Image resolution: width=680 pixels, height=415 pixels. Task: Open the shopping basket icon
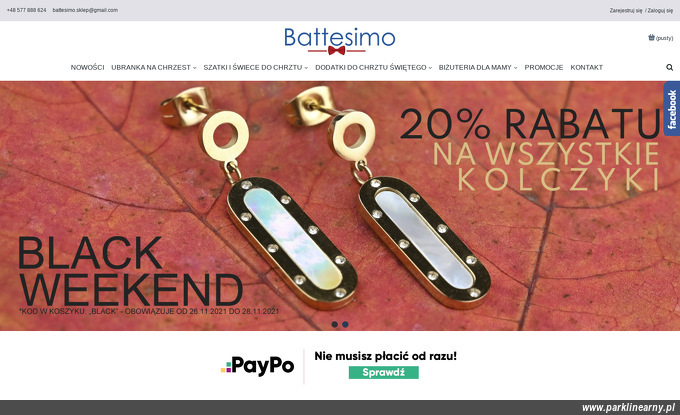pyautogui.click(x=651, y=37)
